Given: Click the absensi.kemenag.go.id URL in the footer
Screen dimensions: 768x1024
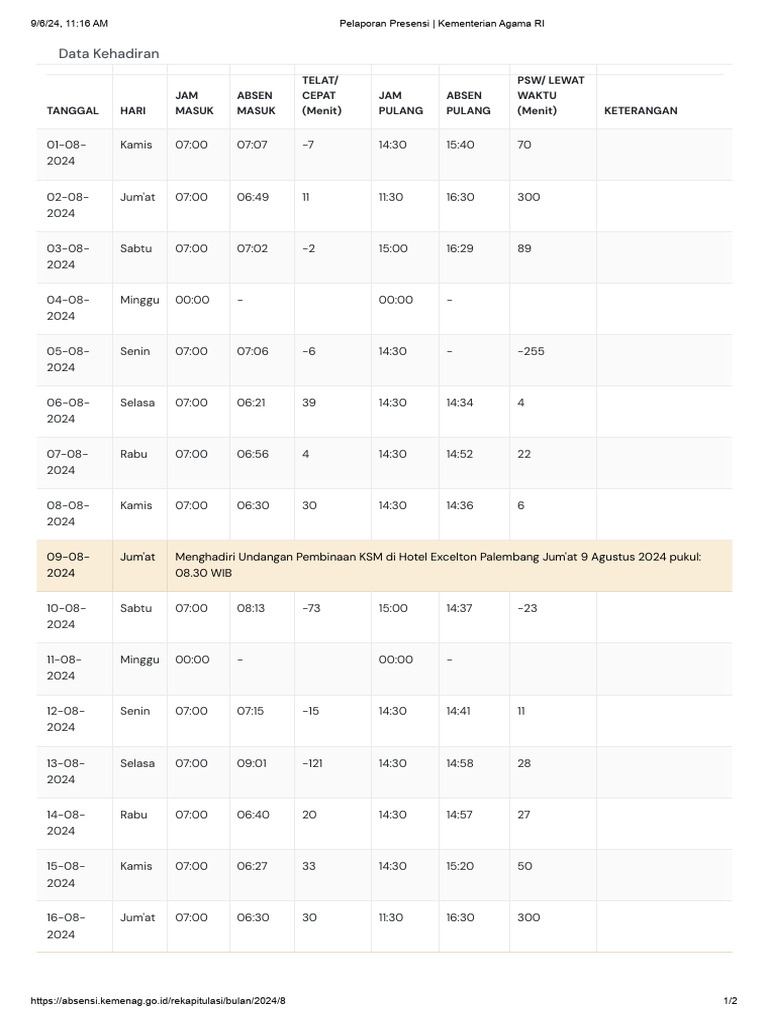Looking at the screenshot, I should point(164,1001).
